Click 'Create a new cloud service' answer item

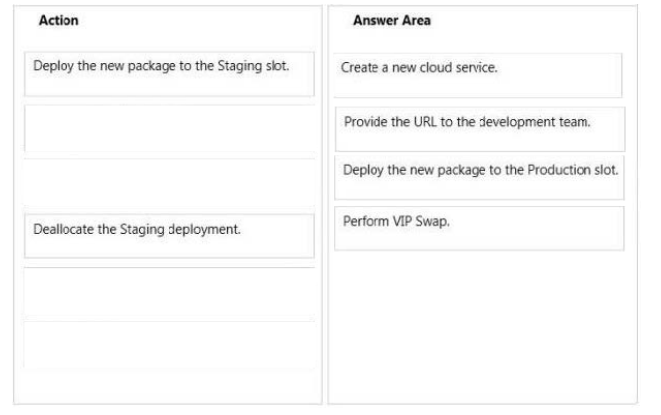click(x=478, y=75)
